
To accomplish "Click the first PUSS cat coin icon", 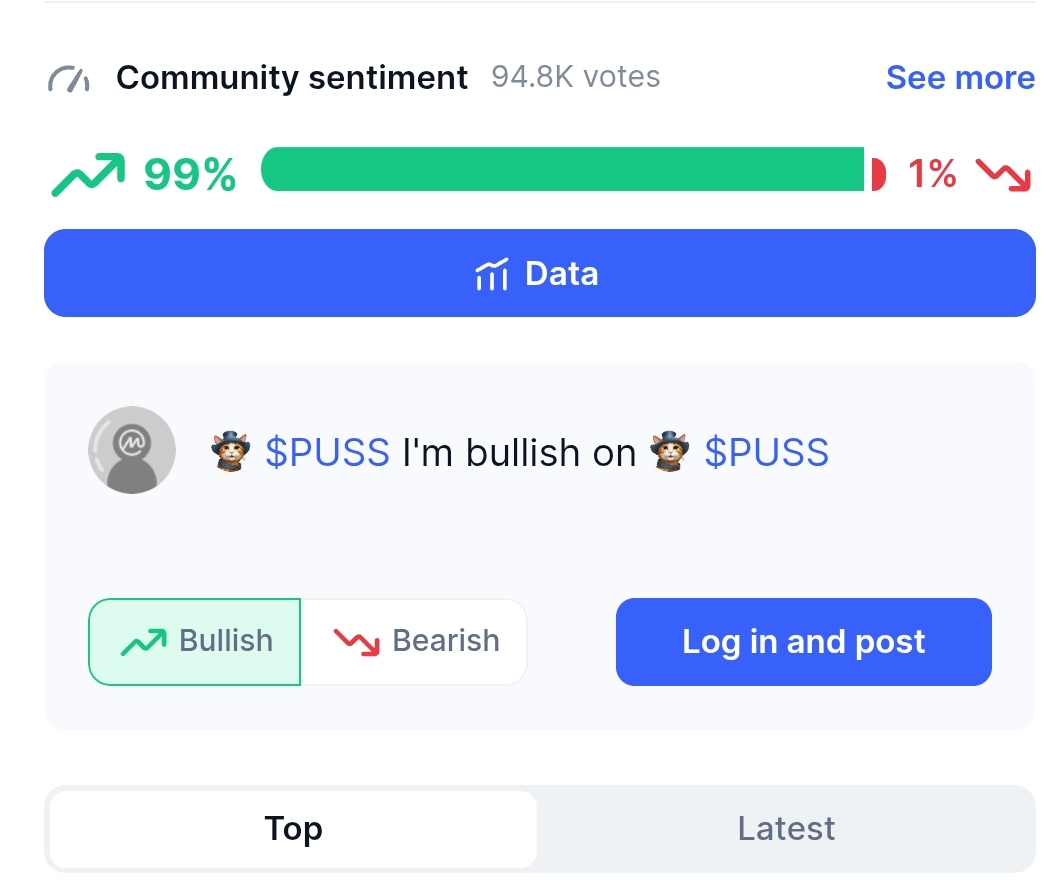I will click(x=230, y=452).
